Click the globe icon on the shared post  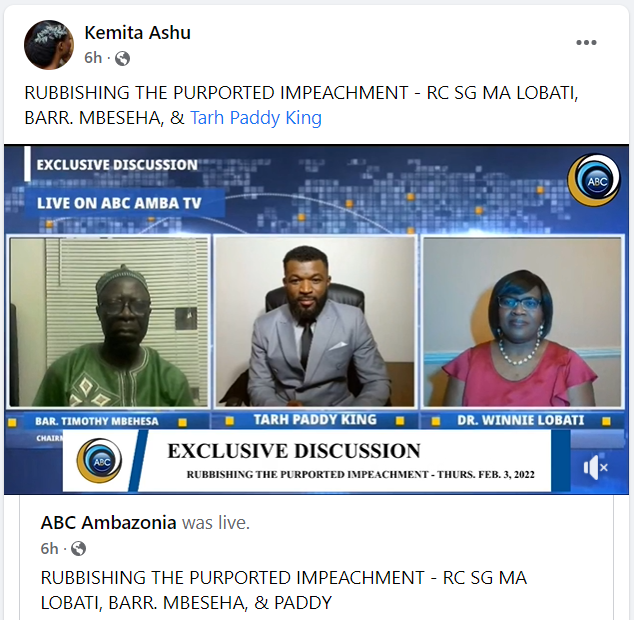pos(78,549)
